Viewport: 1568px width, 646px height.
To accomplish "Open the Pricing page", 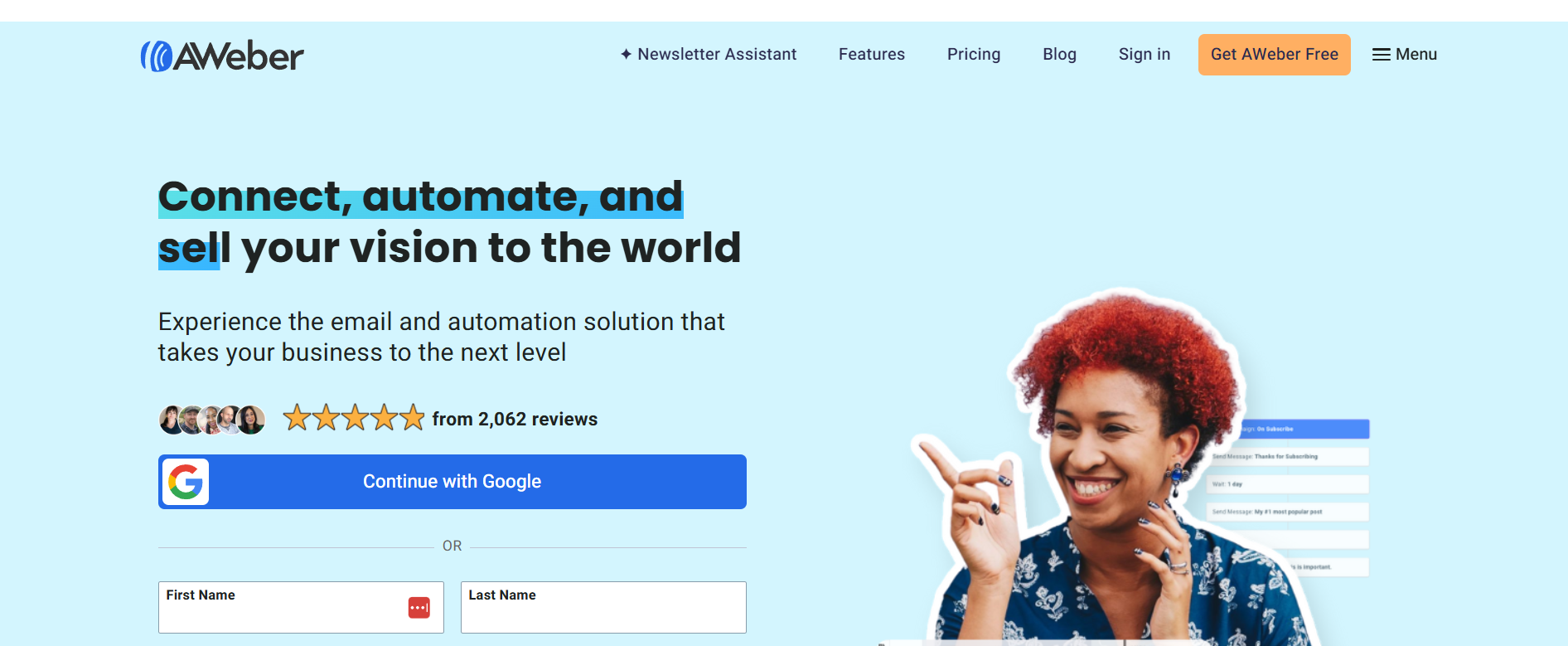I will [974, 55].
